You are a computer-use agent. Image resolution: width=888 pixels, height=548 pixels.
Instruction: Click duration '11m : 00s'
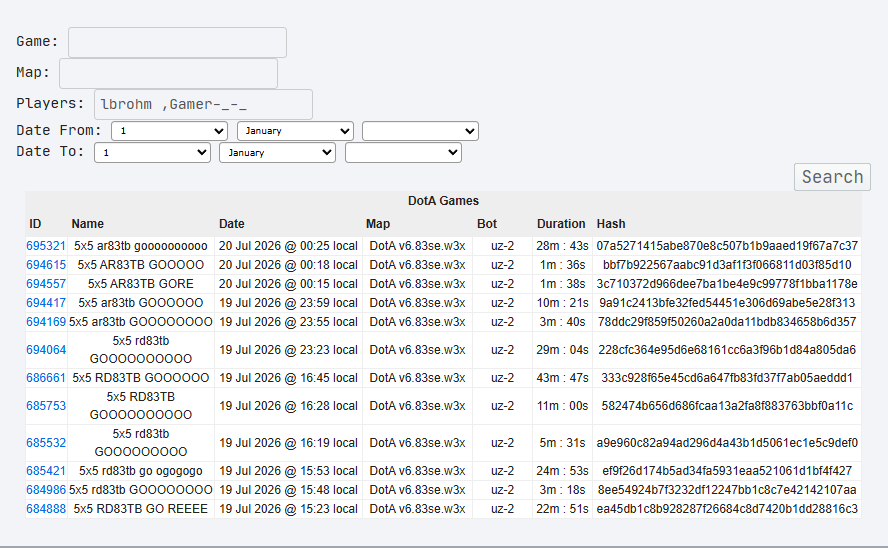pos(562,406)
